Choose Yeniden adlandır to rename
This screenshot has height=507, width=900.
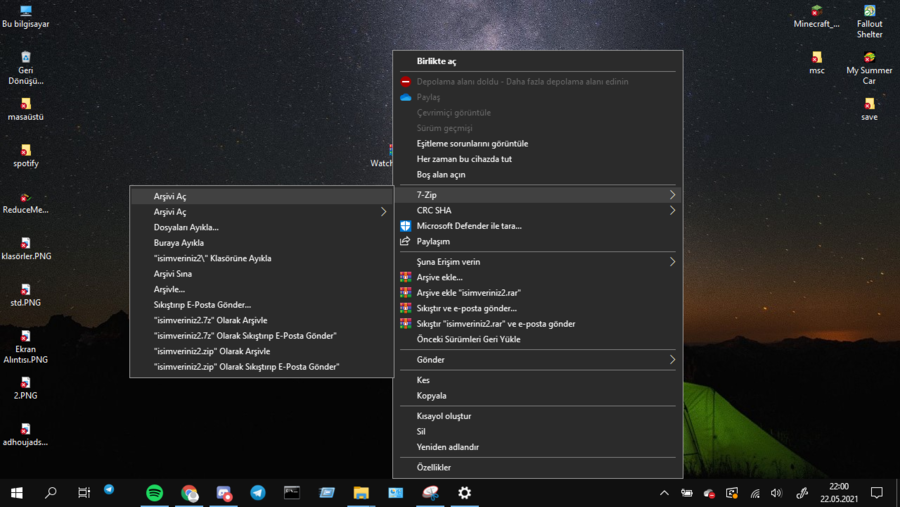[x=448, y=447]
